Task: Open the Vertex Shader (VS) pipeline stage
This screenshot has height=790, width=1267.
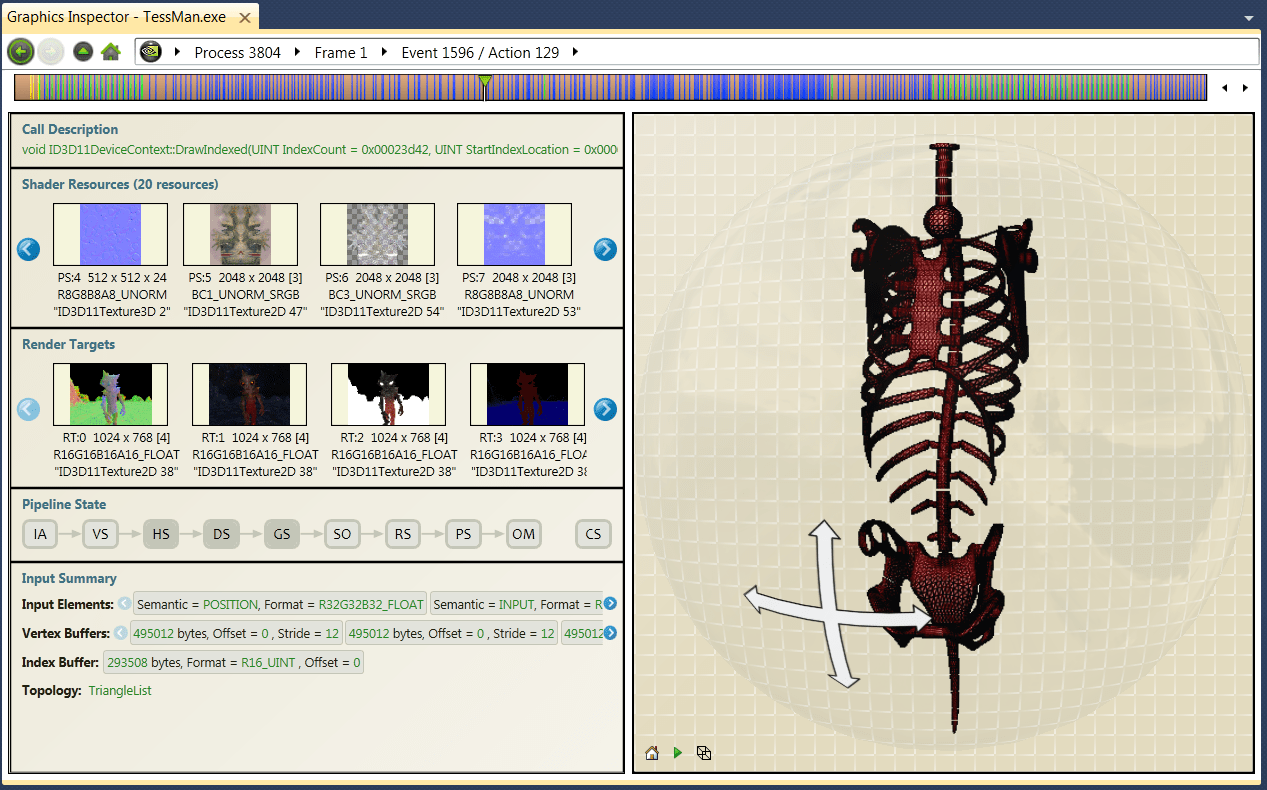Action: (x=100, y=533)
